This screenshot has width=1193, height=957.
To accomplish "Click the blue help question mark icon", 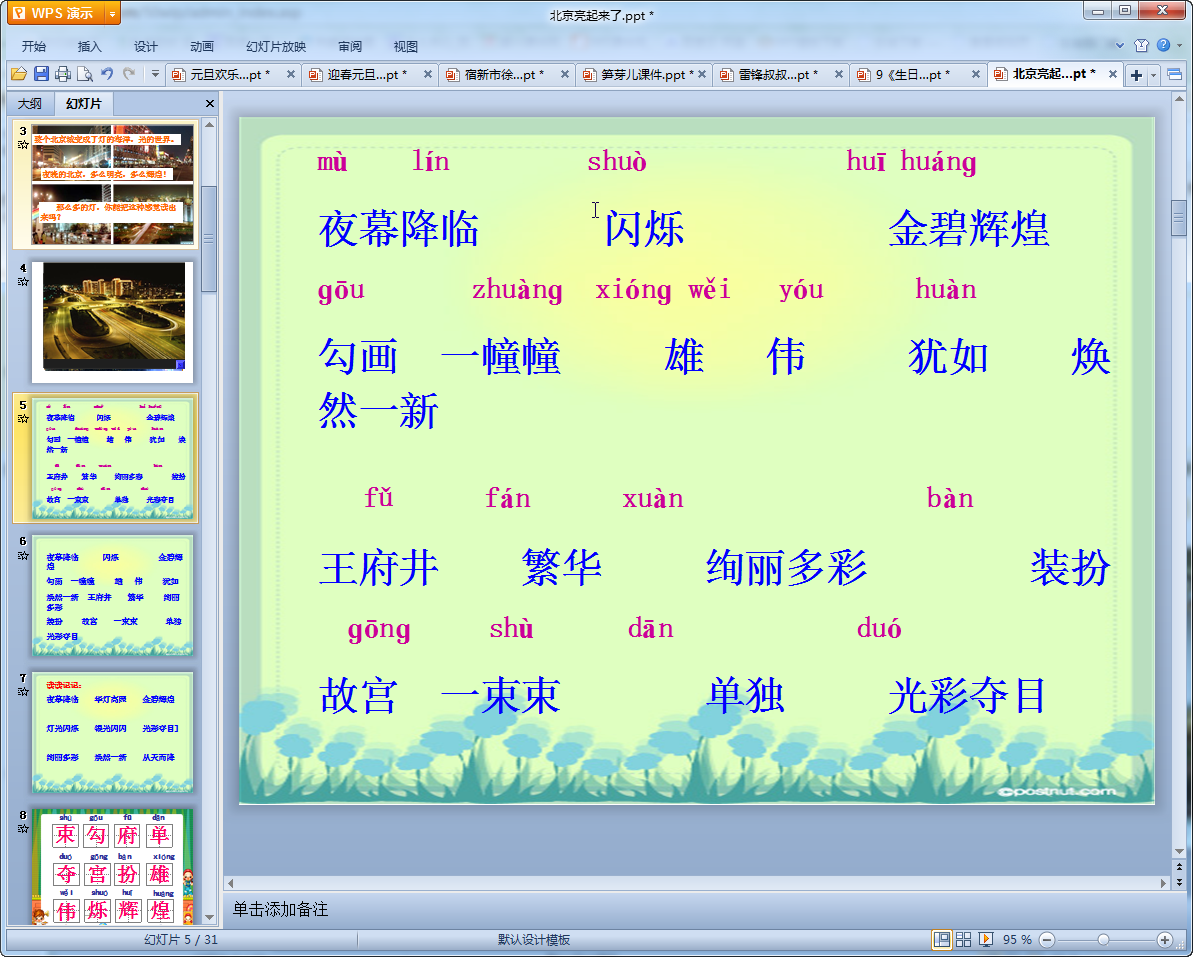I will [1163, 45].
